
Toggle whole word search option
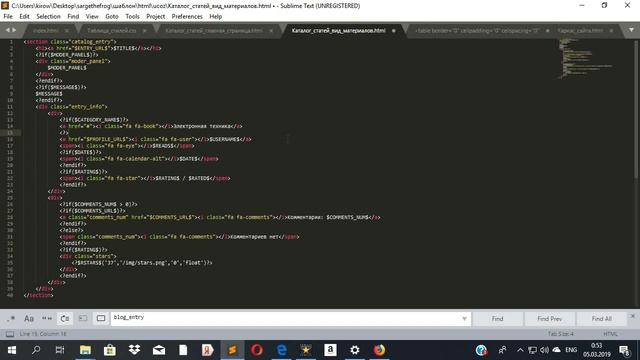(x=47, y=318)
